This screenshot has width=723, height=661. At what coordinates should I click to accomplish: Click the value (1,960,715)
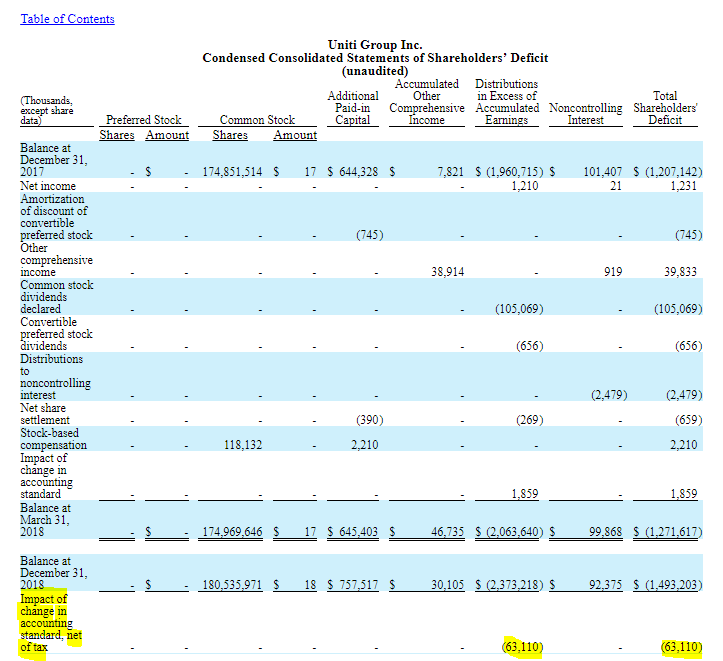pos(515,172)
